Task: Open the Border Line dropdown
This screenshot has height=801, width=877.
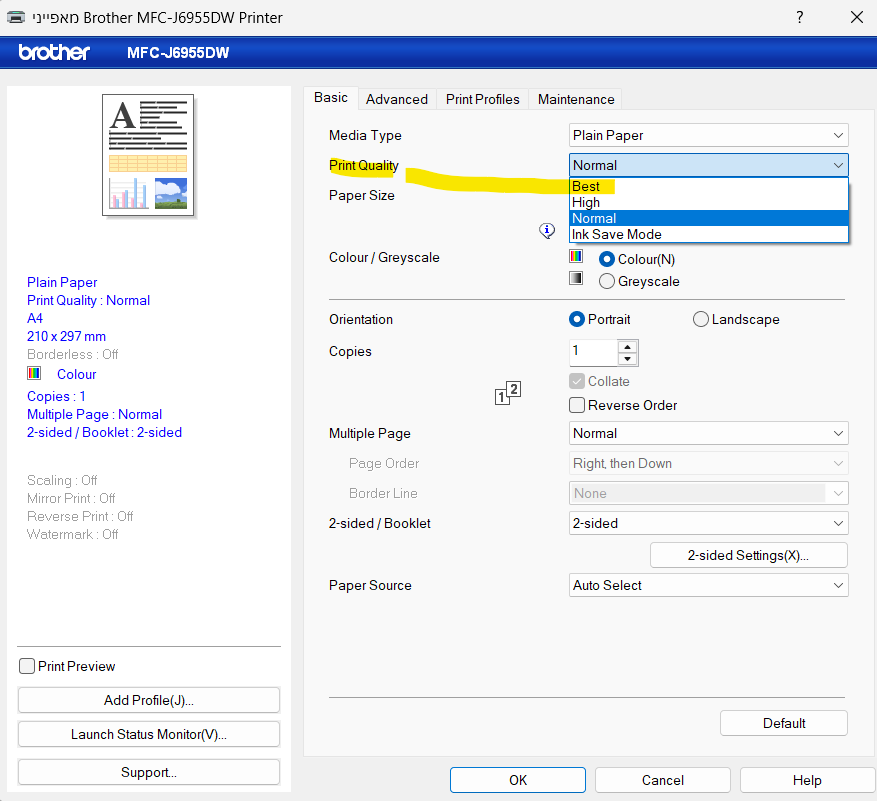Action: click(709, 493)
